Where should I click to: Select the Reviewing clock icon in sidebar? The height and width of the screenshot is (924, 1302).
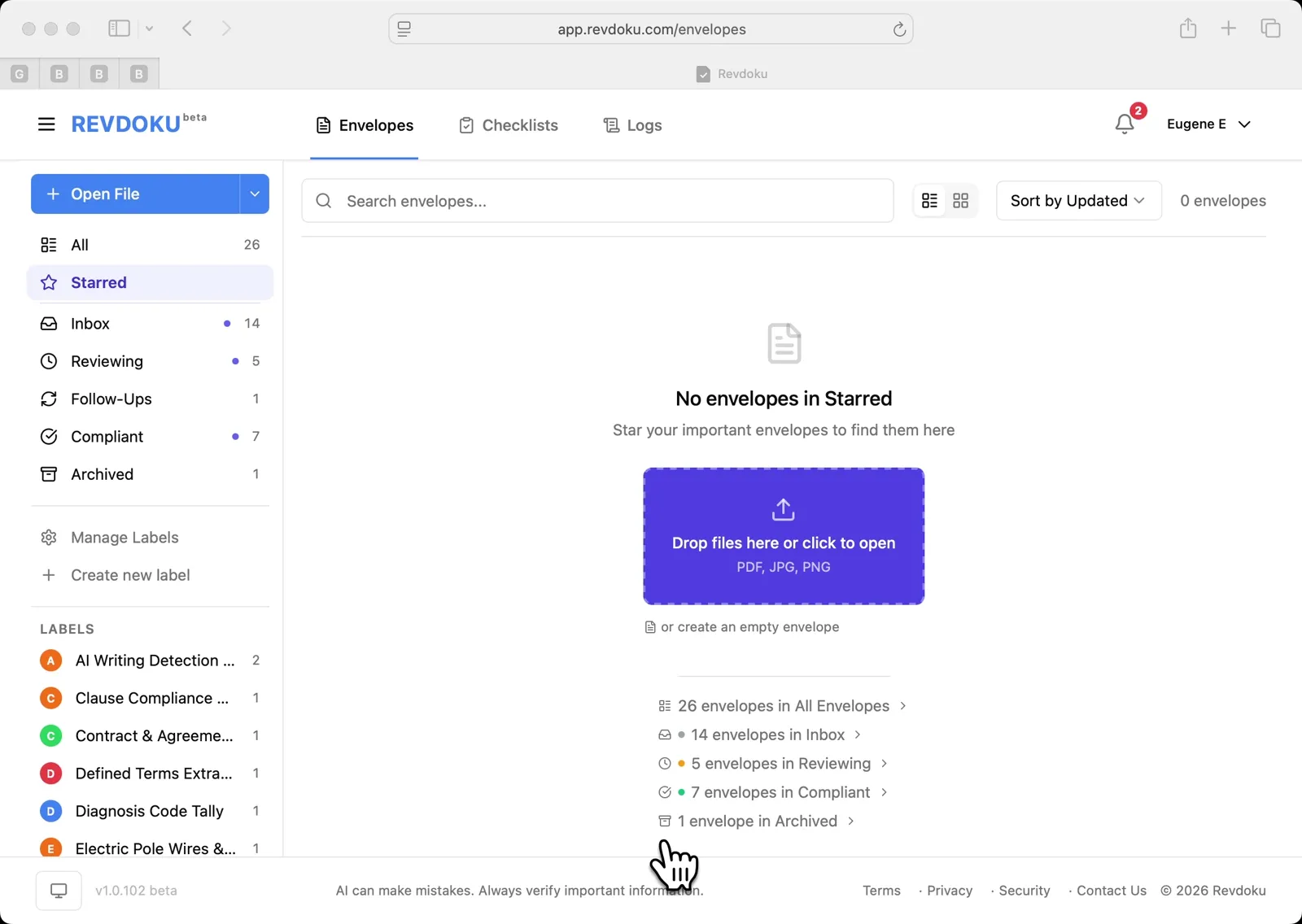[x=49, y=360]
